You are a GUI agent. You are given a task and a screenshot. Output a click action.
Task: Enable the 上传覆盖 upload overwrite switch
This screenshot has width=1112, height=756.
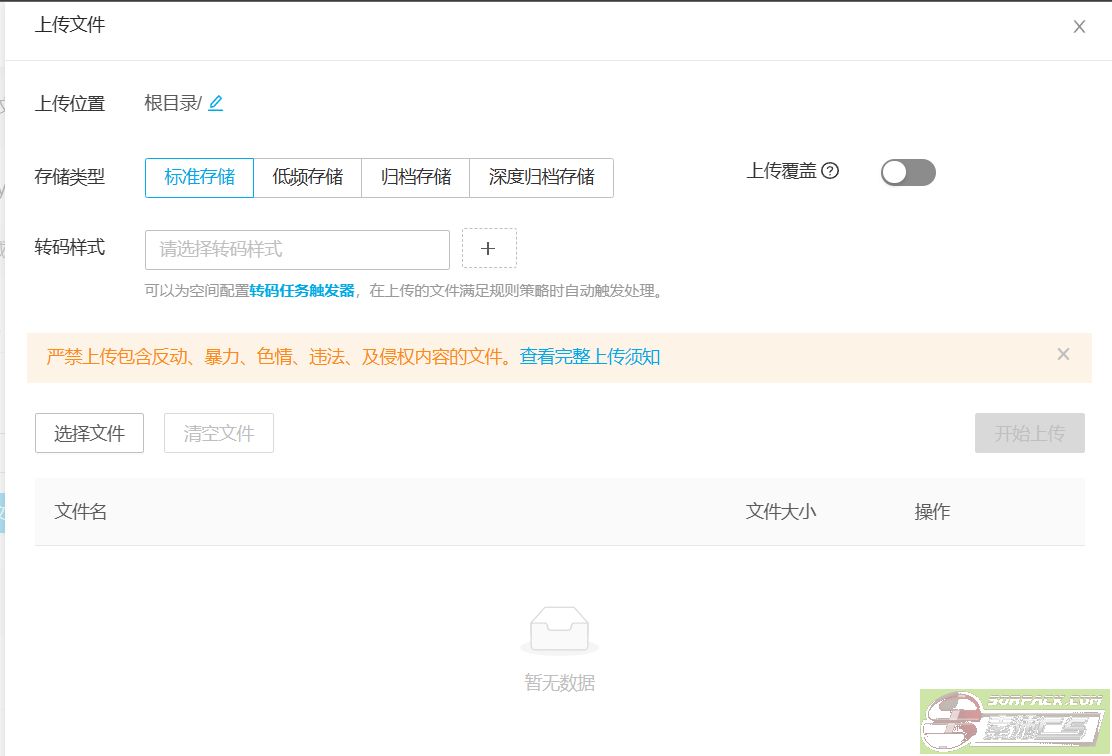pyautogui.click(x=908, y=172)
